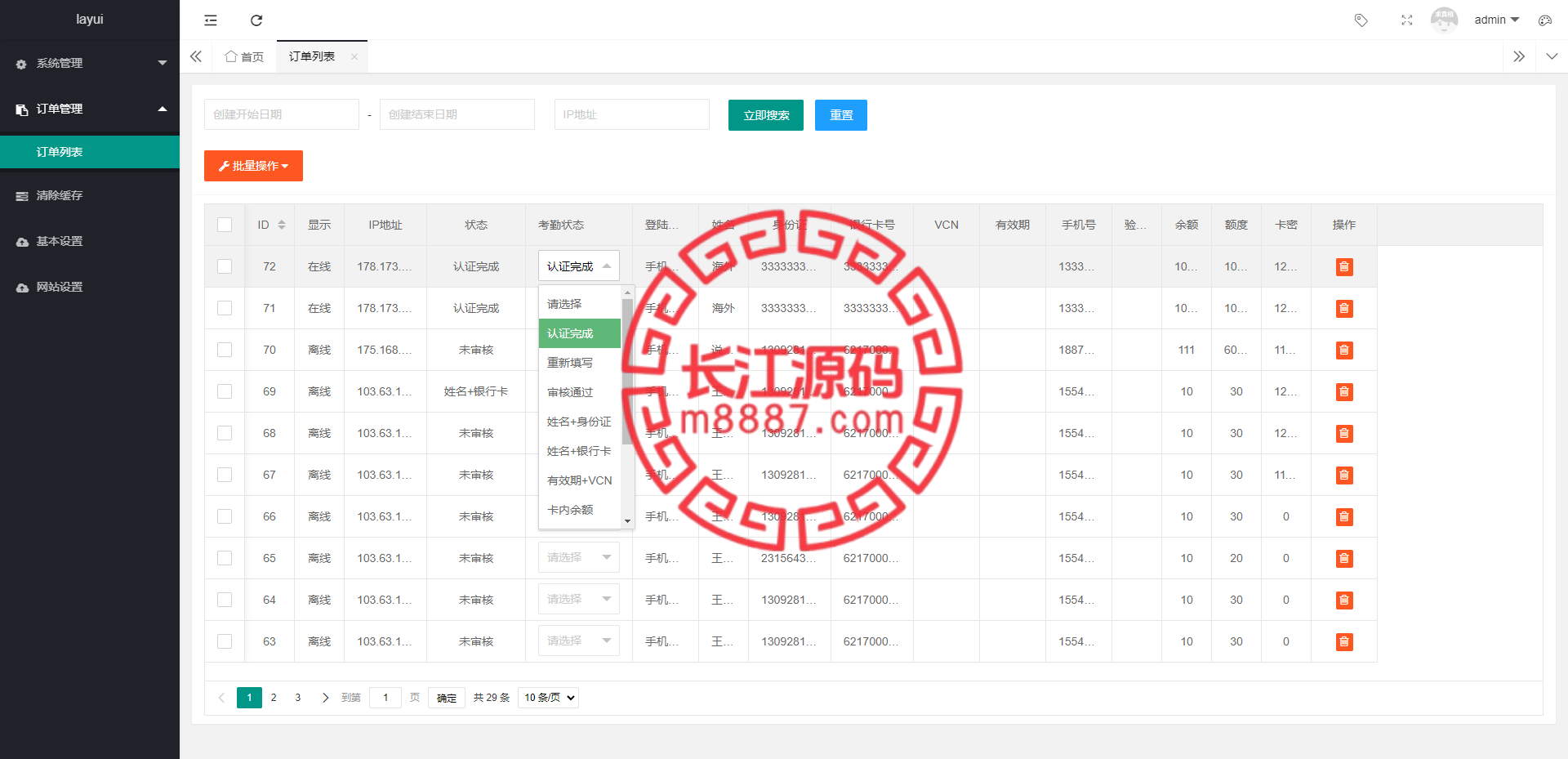Image resolution: width=1568 pixels, height=759 pixels.
Task: Focus the IP地址 search field
Action: [632, 114]
